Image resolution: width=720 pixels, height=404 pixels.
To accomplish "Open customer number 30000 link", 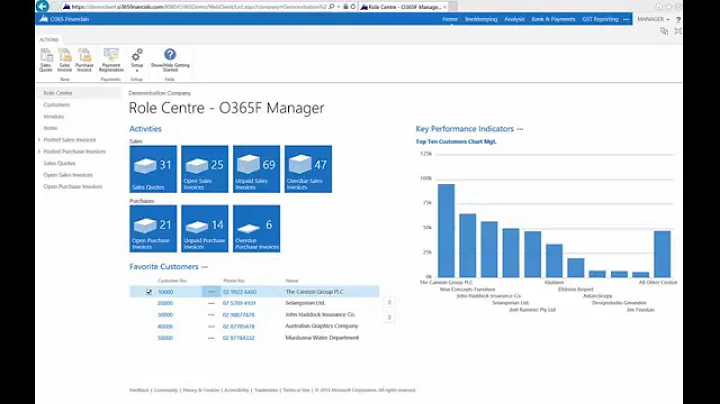I will click(165, 315).
